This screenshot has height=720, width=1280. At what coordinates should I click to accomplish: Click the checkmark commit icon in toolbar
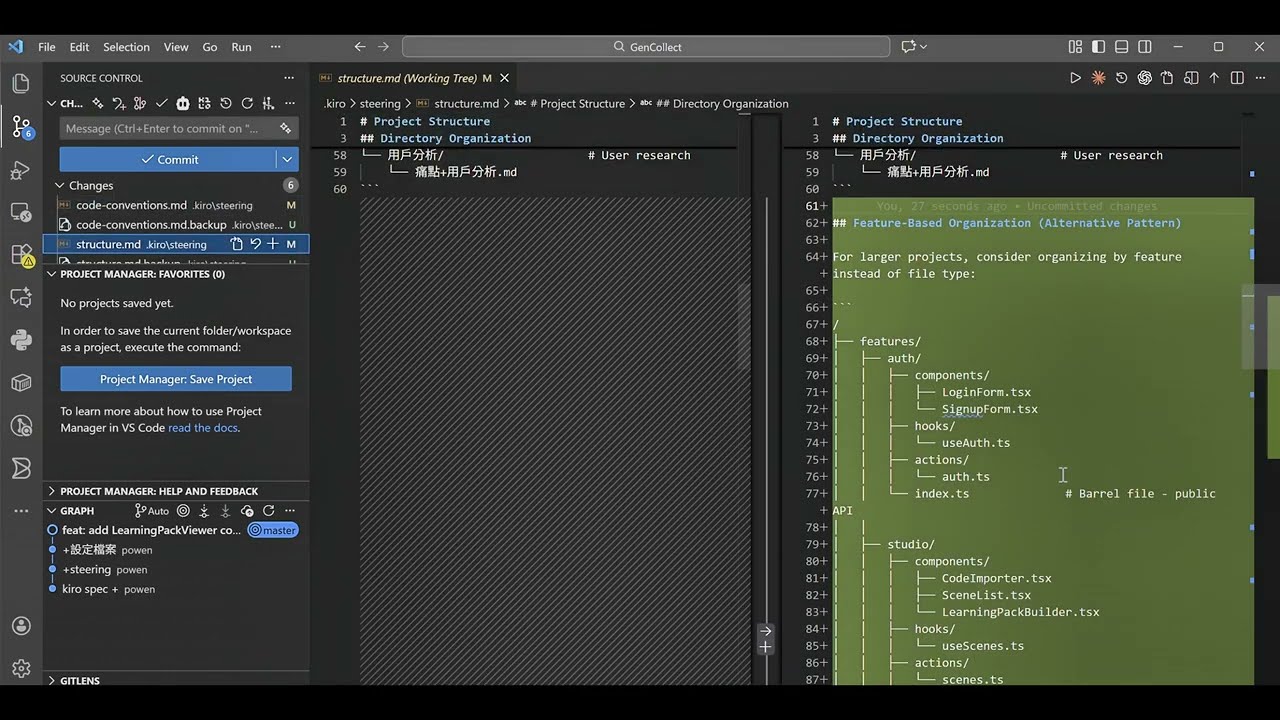pos(161,103)
